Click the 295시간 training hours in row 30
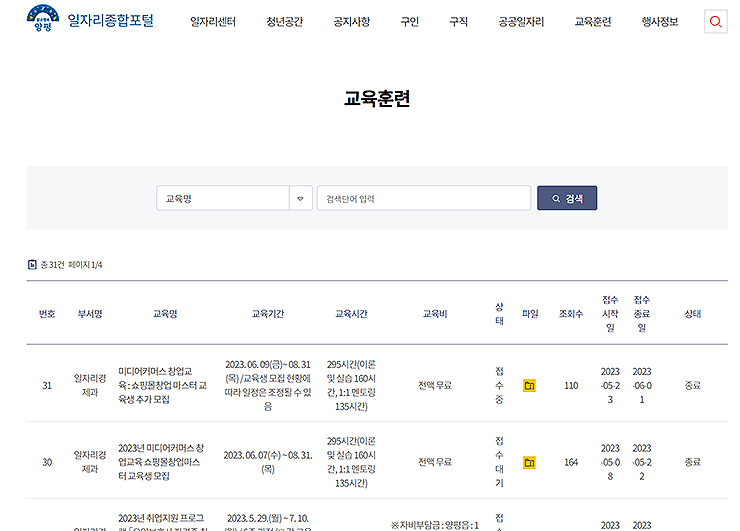Image resolution: width=740 pixels, height=531 pixels. pyautogui.click(x=351, y=463)
